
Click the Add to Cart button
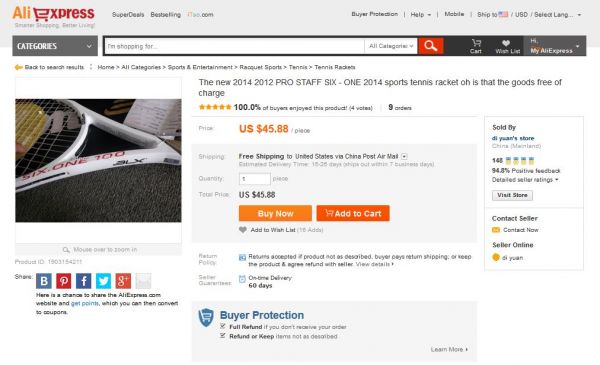pyautogui.click(x=353, y=213)
